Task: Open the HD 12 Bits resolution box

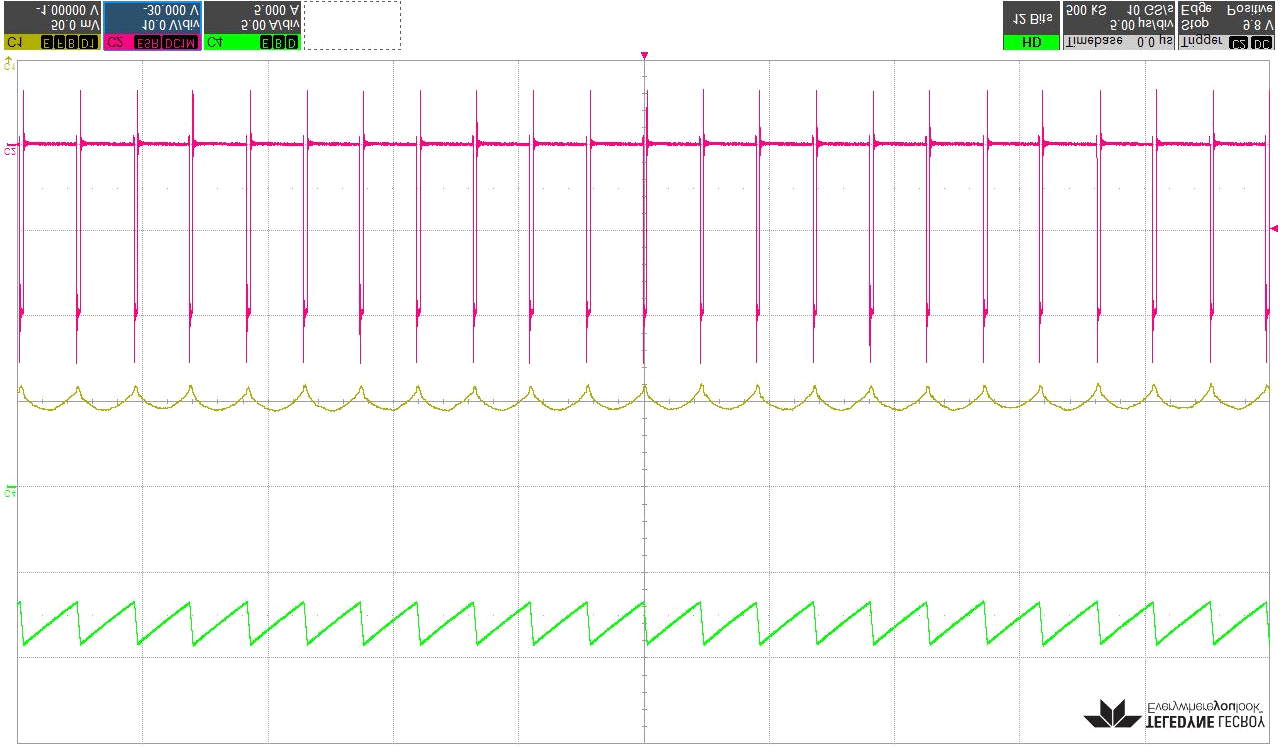Action: [1030, 25]
